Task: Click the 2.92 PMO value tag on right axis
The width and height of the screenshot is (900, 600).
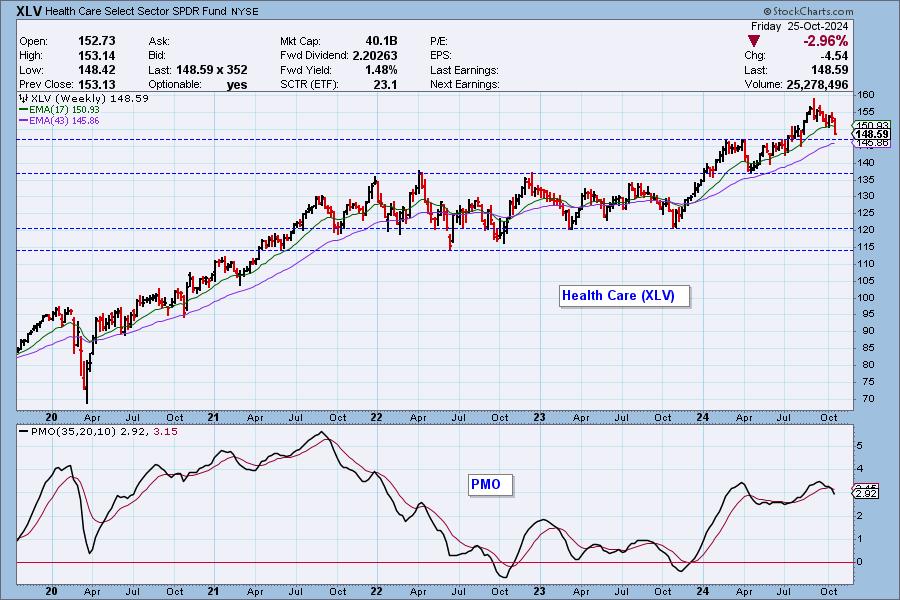Action: point(867,493)
